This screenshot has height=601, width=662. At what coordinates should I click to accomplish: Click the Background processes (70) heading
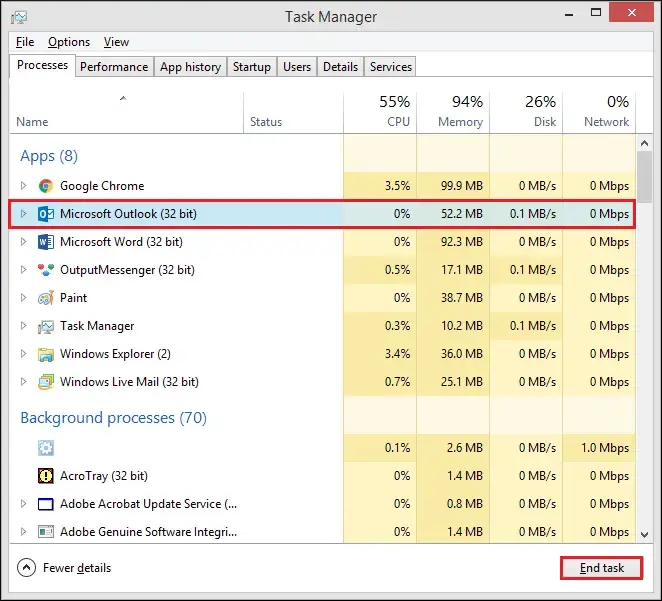click(114, 418)
